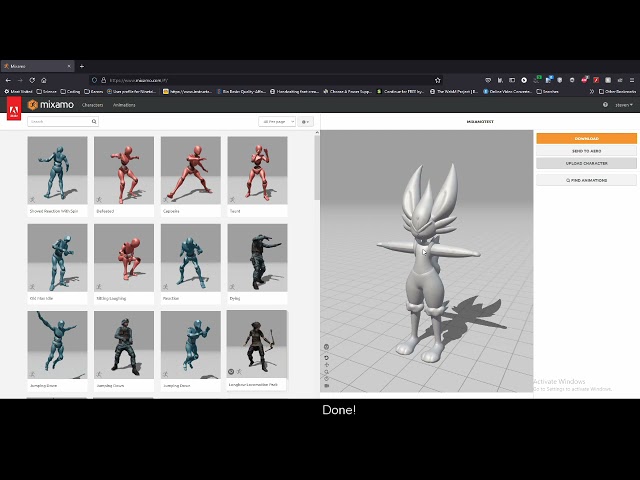Go back with browser back arrow
The image size is (640, 480).
pos(8,80)
